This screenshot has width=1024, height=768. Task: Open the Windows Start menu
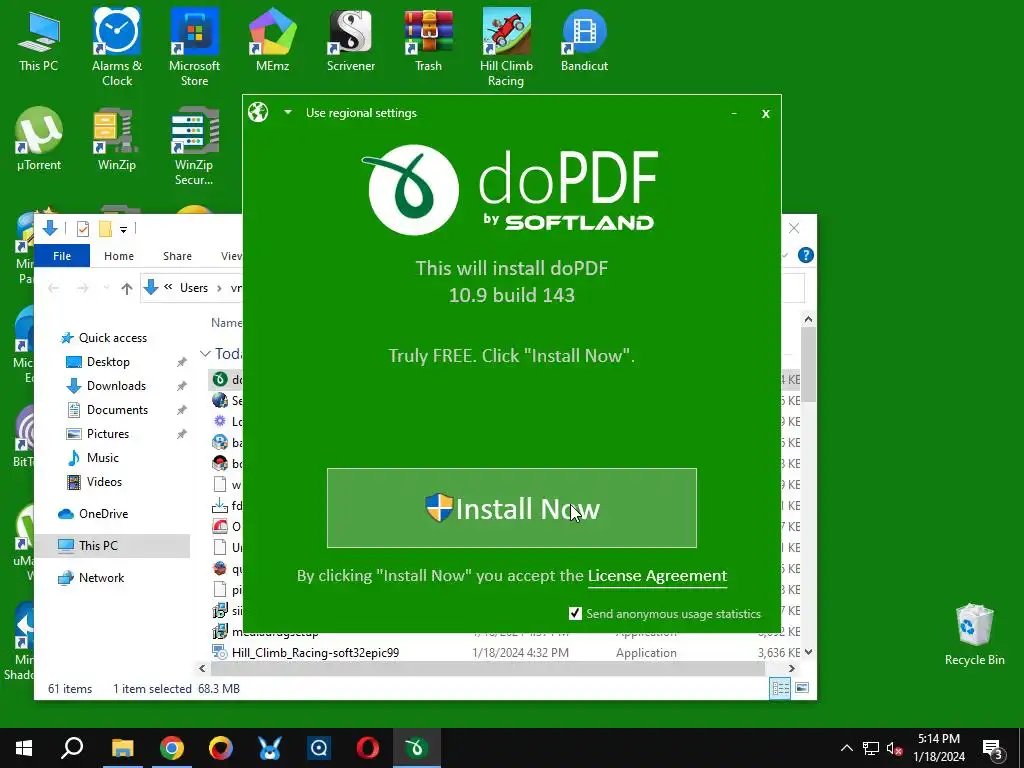click(x=24, y=748)
